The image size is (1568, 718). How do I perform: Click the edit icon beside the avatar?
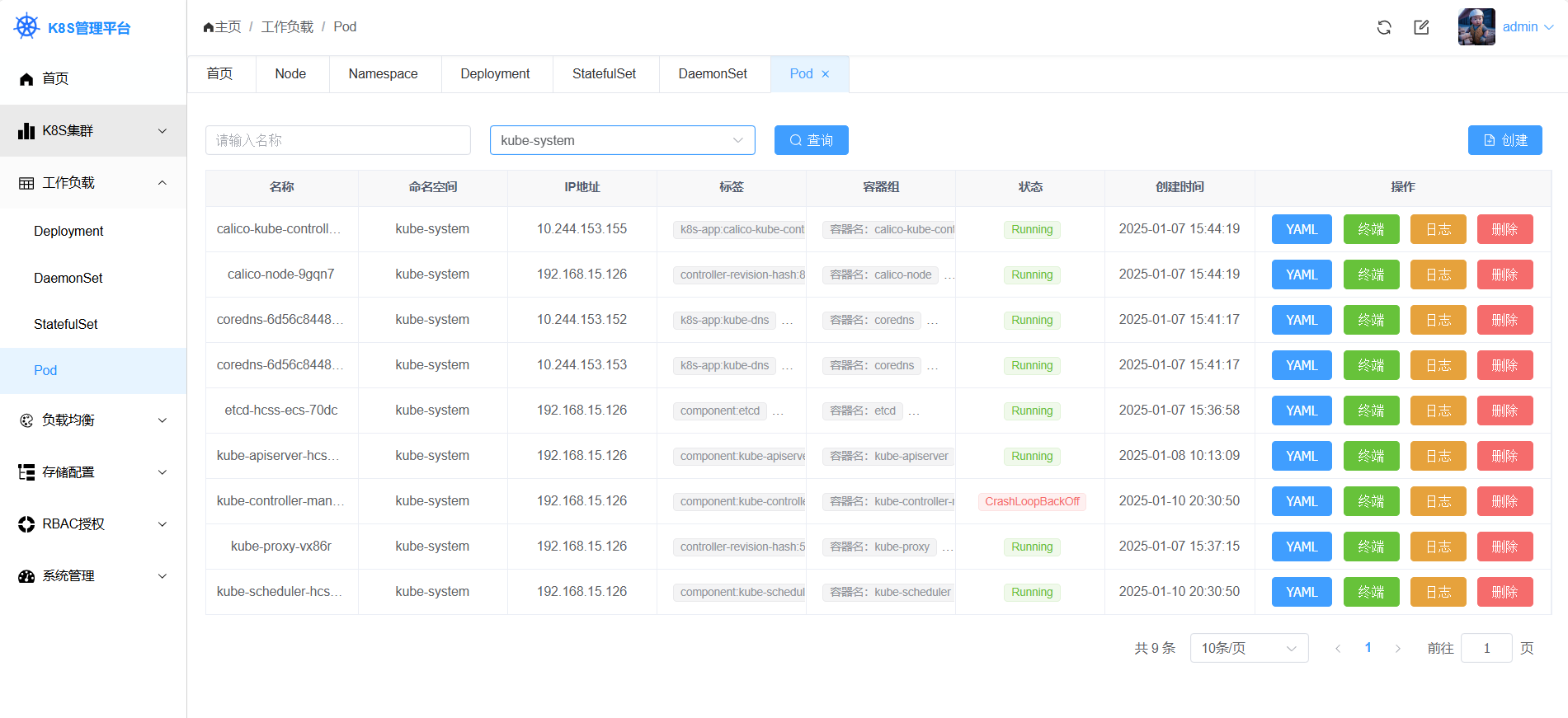tap(1421, 27)
